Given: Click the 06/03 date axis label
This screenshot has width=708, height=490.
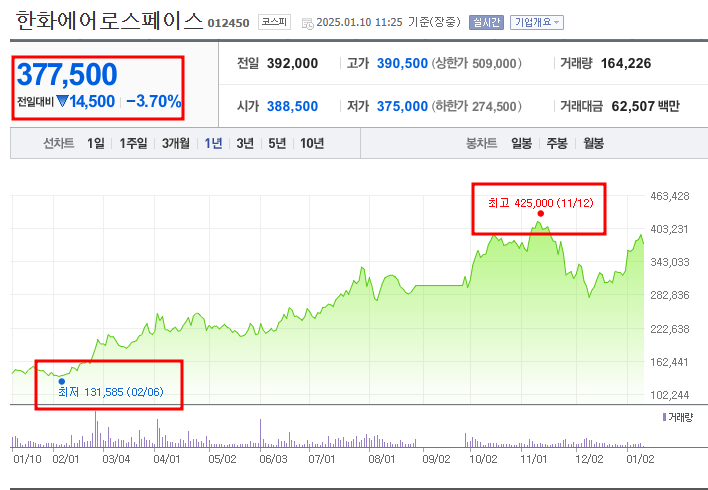Looking at the screenshot, I should point(273,459).
